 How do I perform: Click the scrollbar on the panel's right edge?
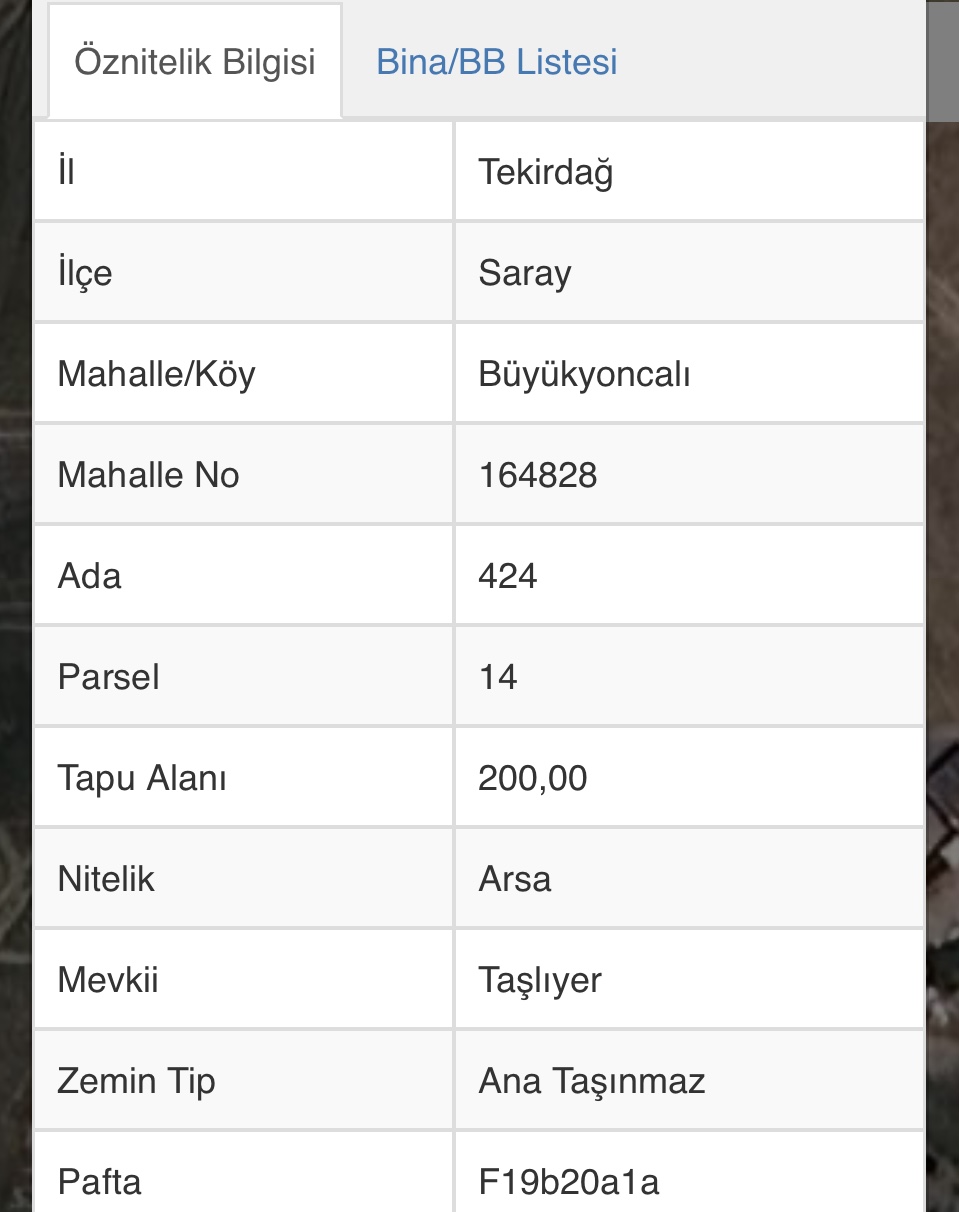coord(942,60)
